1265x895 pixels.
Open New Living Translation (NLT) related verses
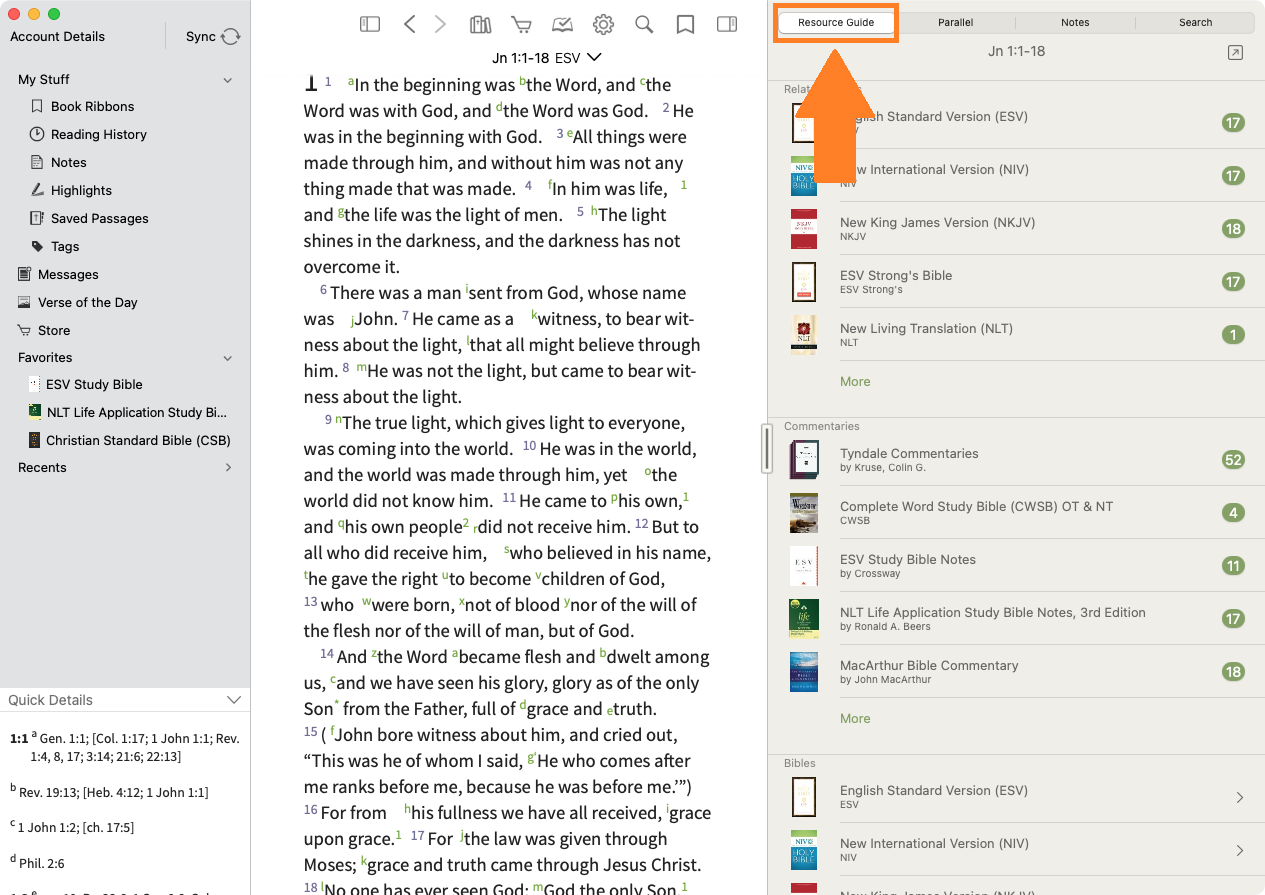pyautogui.click(x=1016, y=335)
